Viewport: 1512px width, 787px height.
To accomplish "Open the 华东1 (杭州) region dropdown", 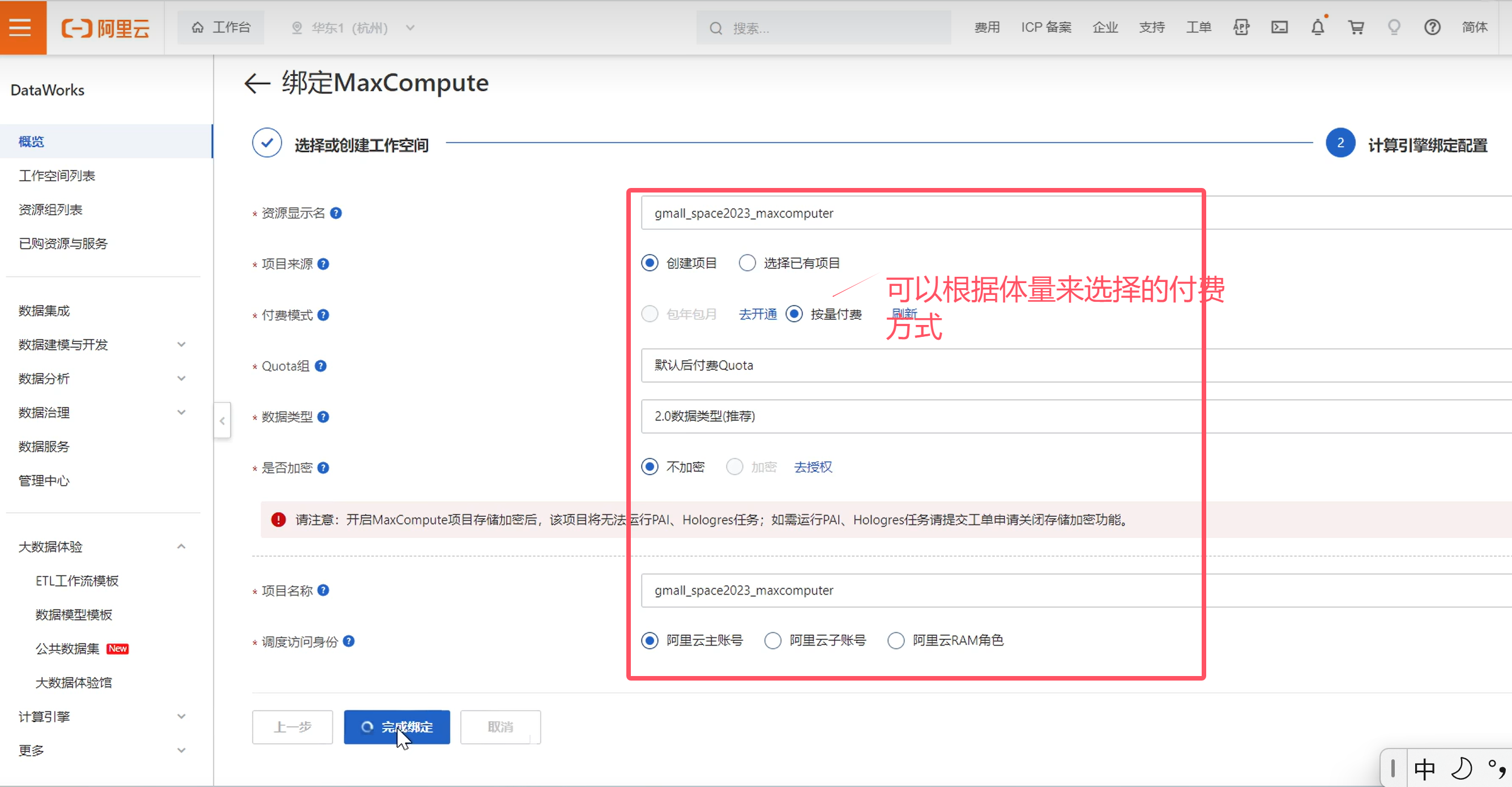I will click(x=352, y=28).
